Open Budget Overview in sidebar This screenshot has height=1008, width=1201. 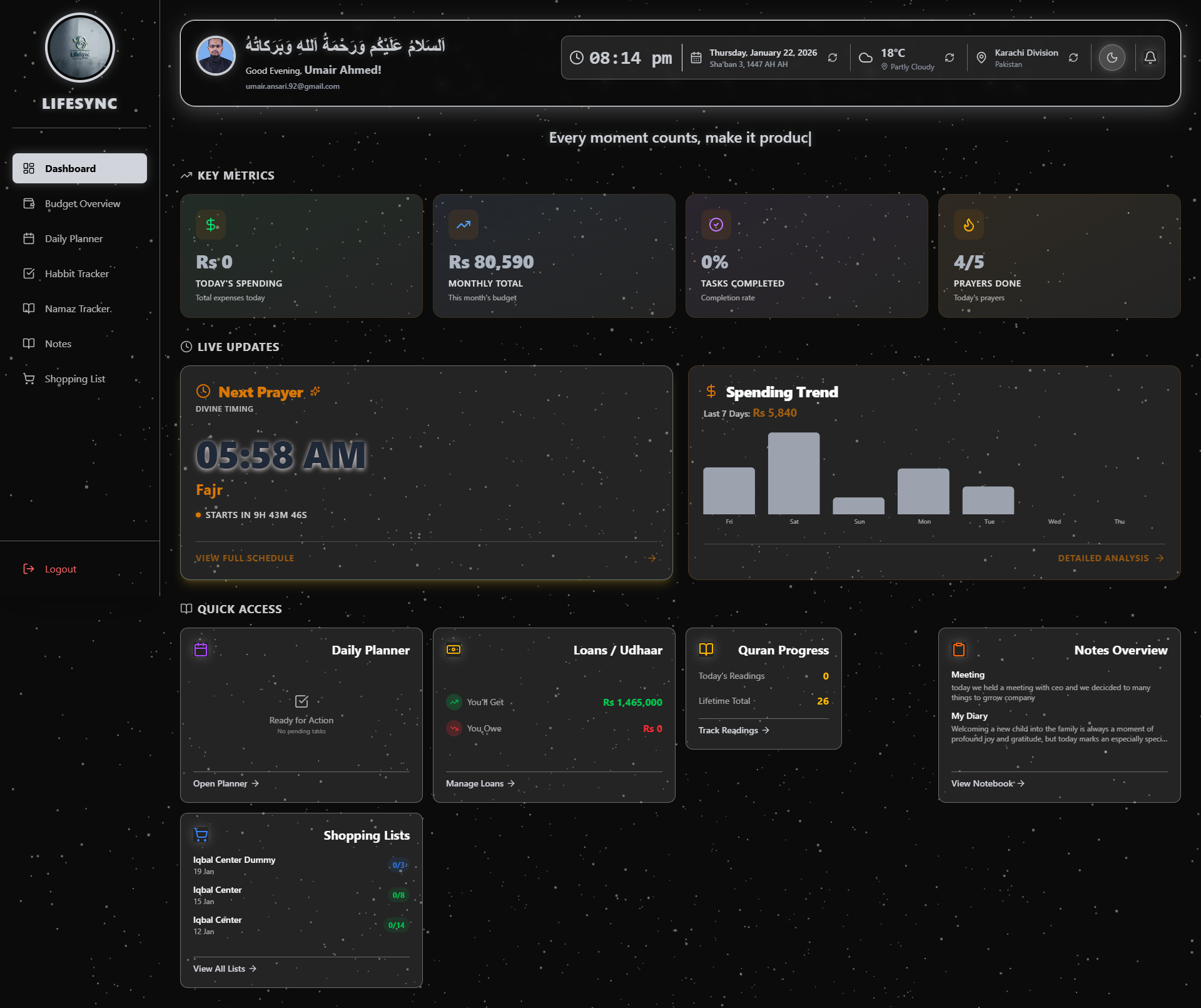pos(82,203)
